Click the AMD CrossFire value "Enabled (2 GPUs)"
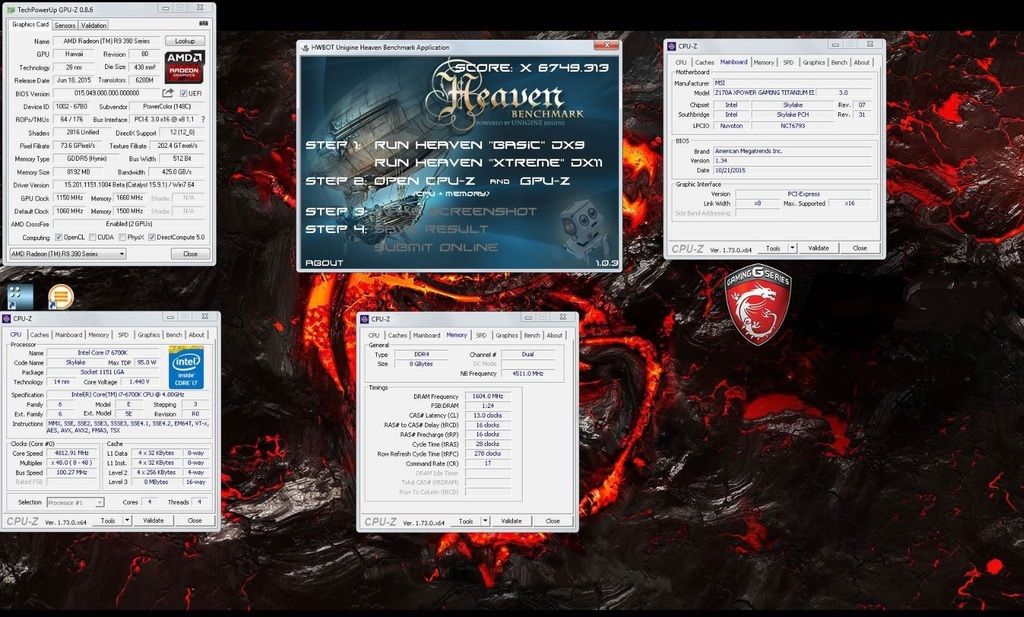1024x617 pixels. click(x=129, y=224)
